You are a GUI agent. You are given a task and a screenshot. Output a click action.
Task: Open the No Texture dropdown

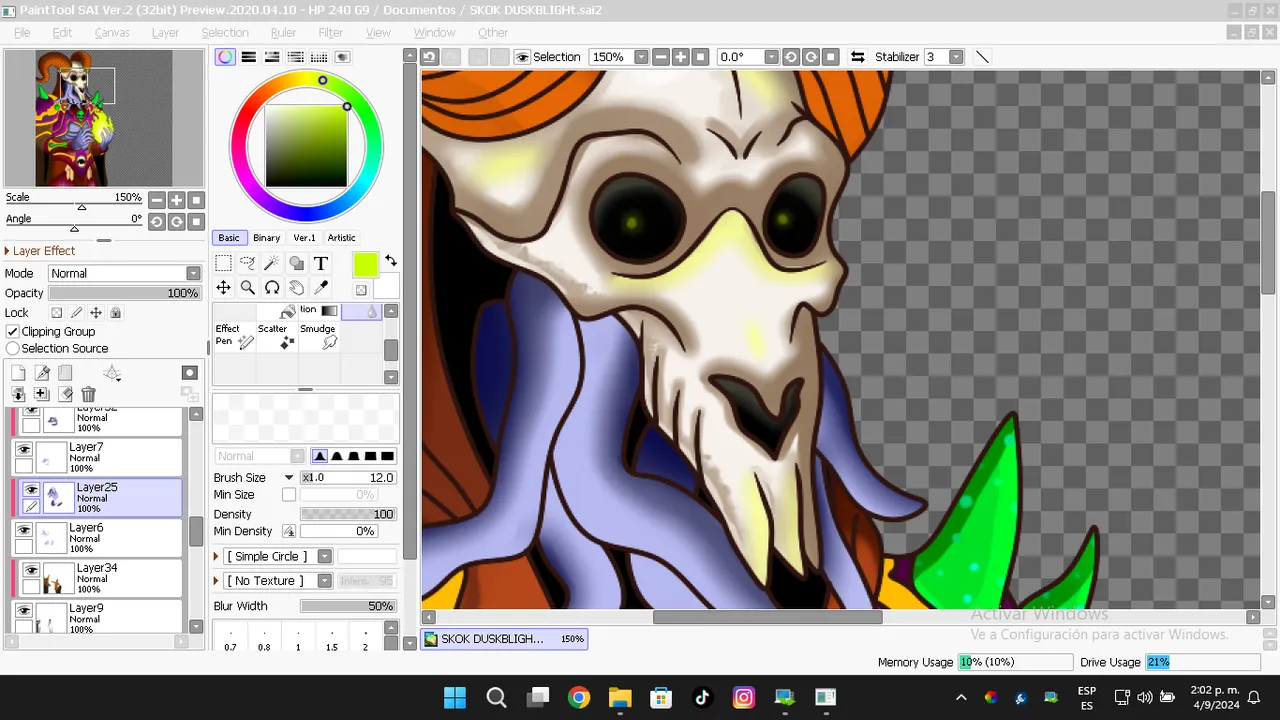coord(324,581)
